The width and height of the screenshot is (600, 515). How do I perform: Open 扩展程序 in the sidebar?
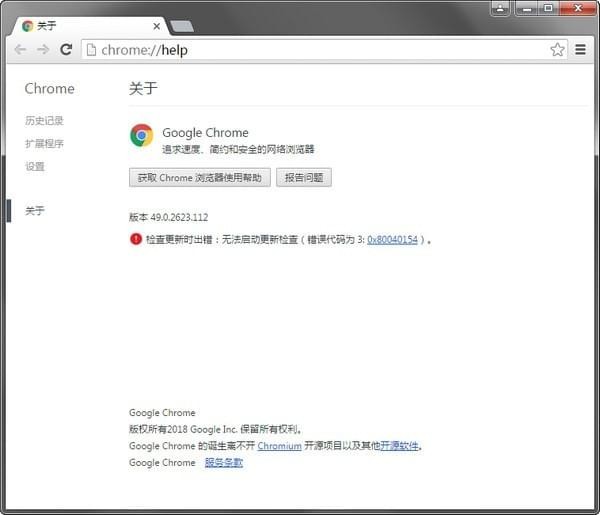click(44, 143)
